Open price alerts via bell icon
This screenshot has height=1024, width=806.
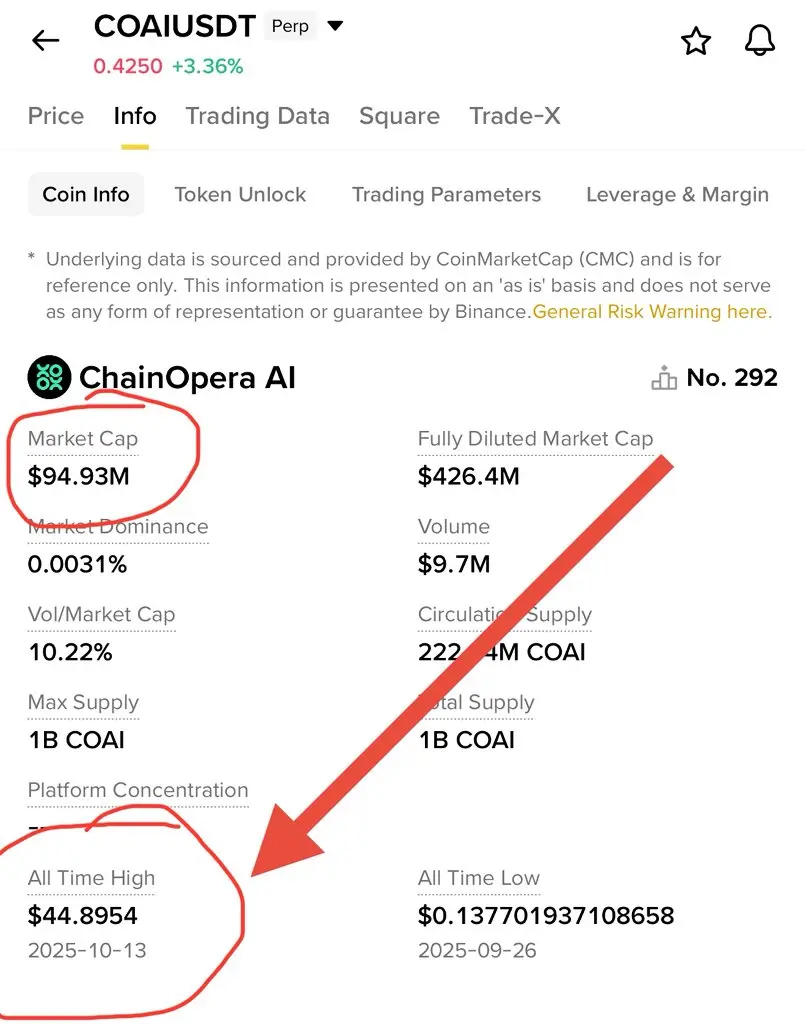pos(761,41)
